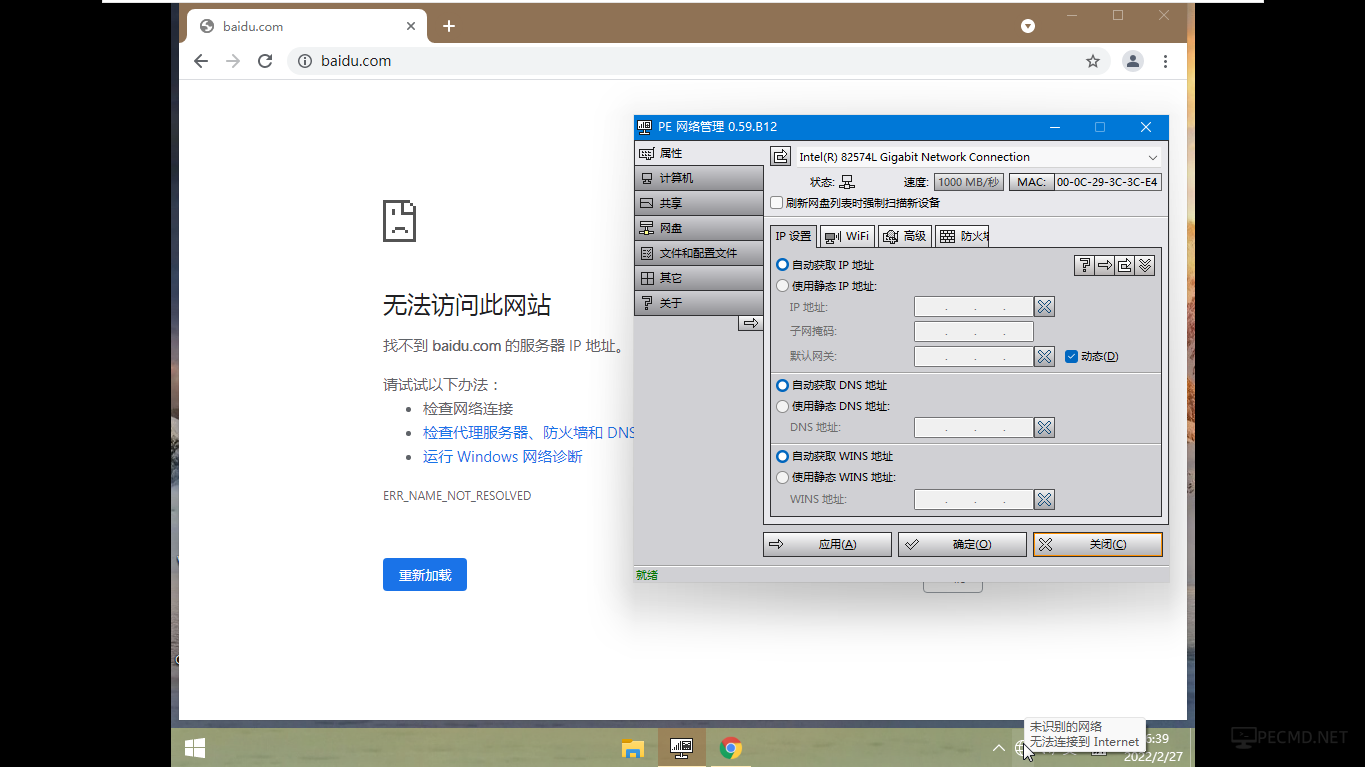Viewport: 1365px width, 767px height.
Task: Click the small arrow button below the sidebar
Action: click(750, 323)
